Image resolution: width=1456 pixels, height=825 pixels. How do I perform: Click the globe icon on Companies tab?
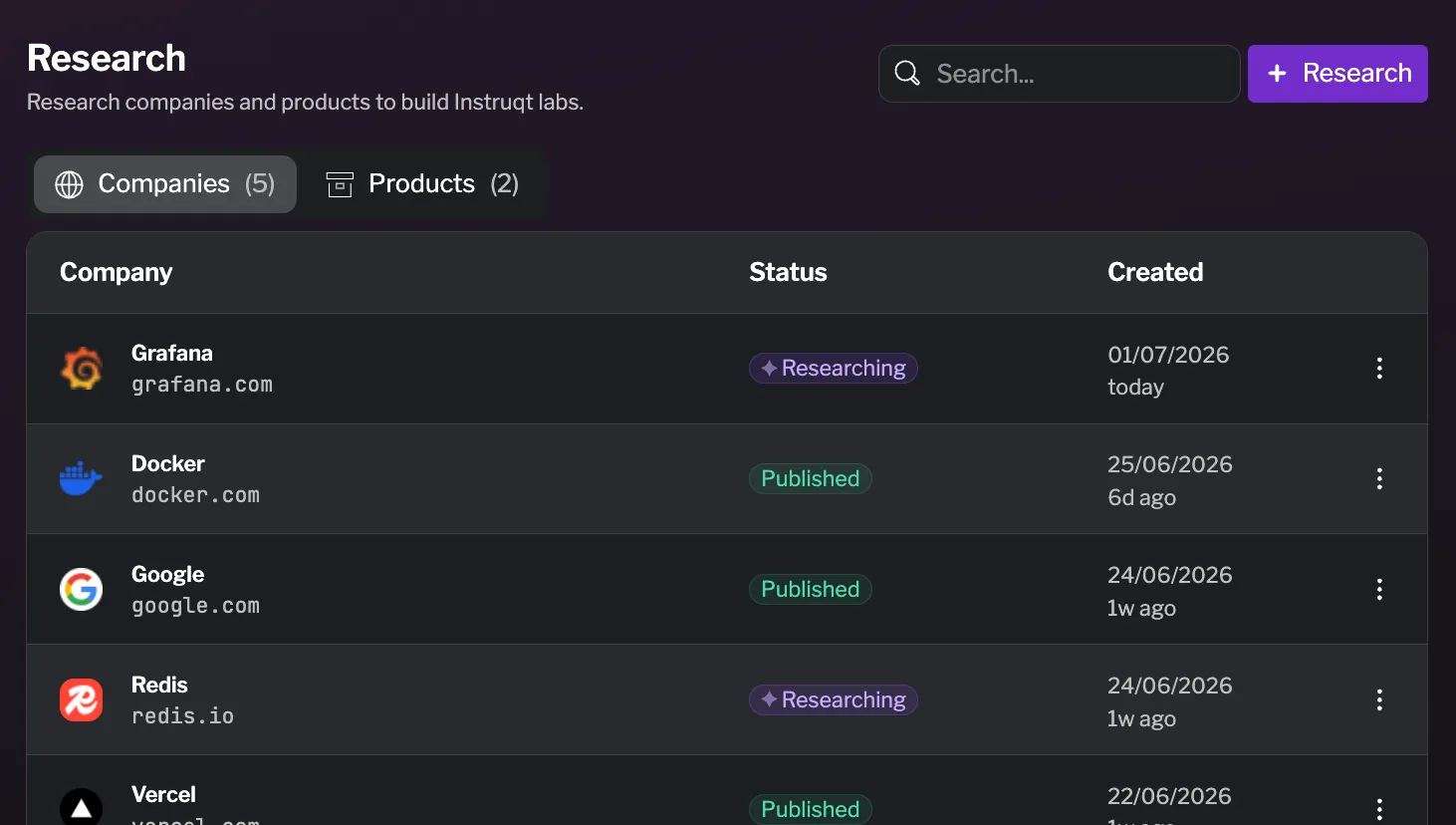click(69, 184)
